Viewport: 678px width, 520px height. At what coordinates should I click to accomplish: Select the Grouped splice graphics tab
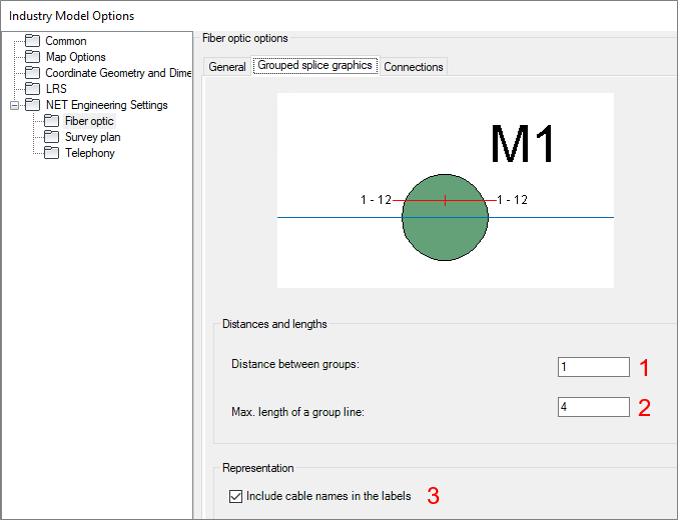point(315,66)
